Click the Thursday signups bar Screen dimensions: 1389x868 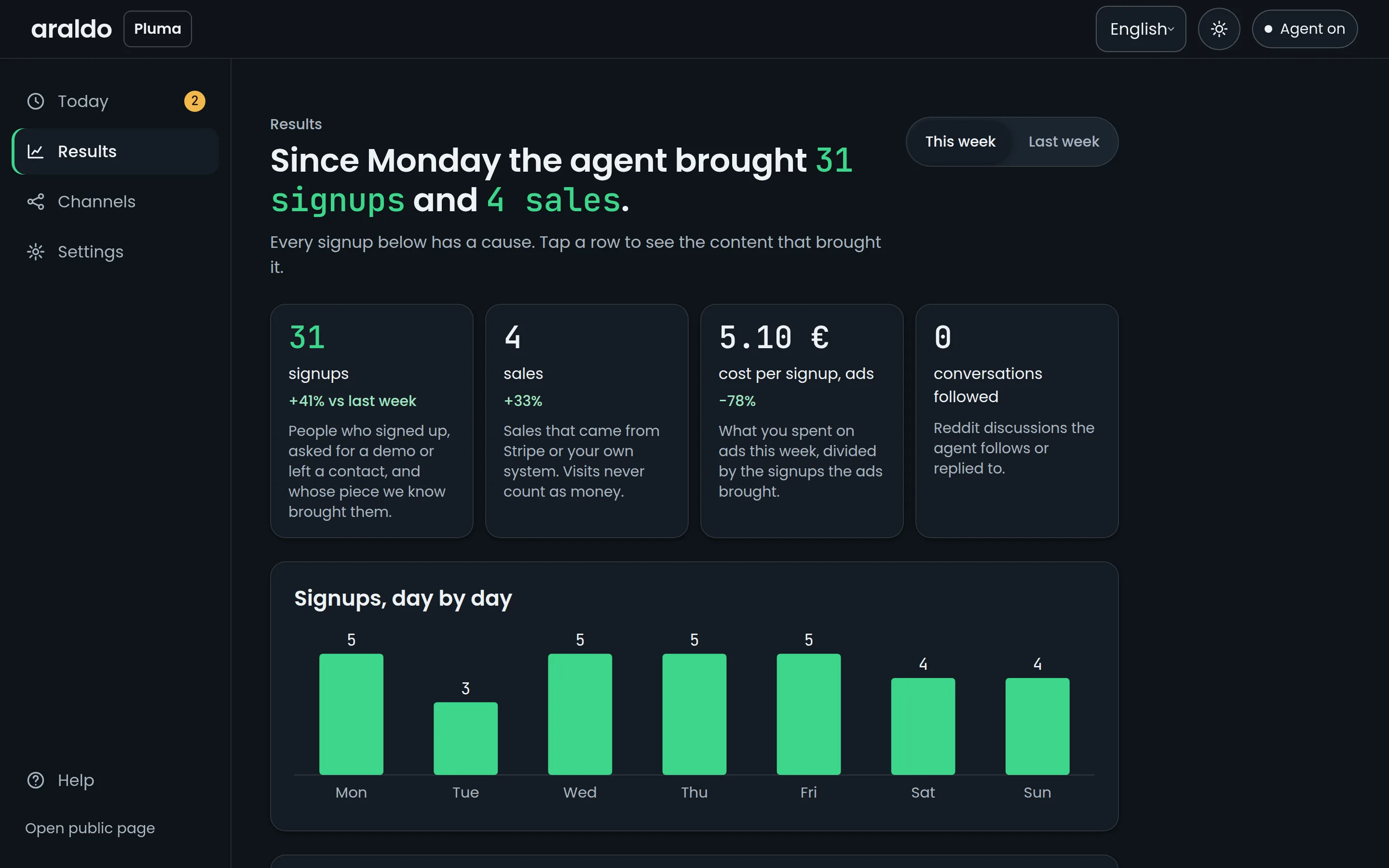point(694,714)
